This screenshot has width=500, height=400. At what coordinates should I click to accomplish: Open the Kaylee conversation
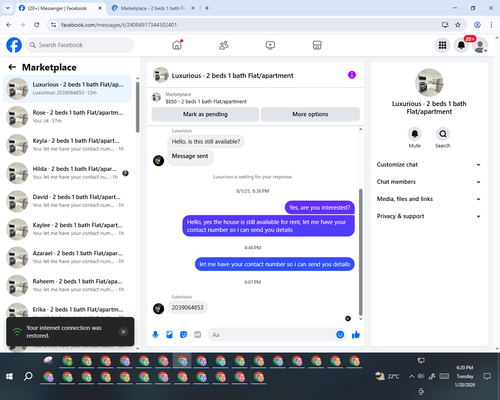(67, 229)
